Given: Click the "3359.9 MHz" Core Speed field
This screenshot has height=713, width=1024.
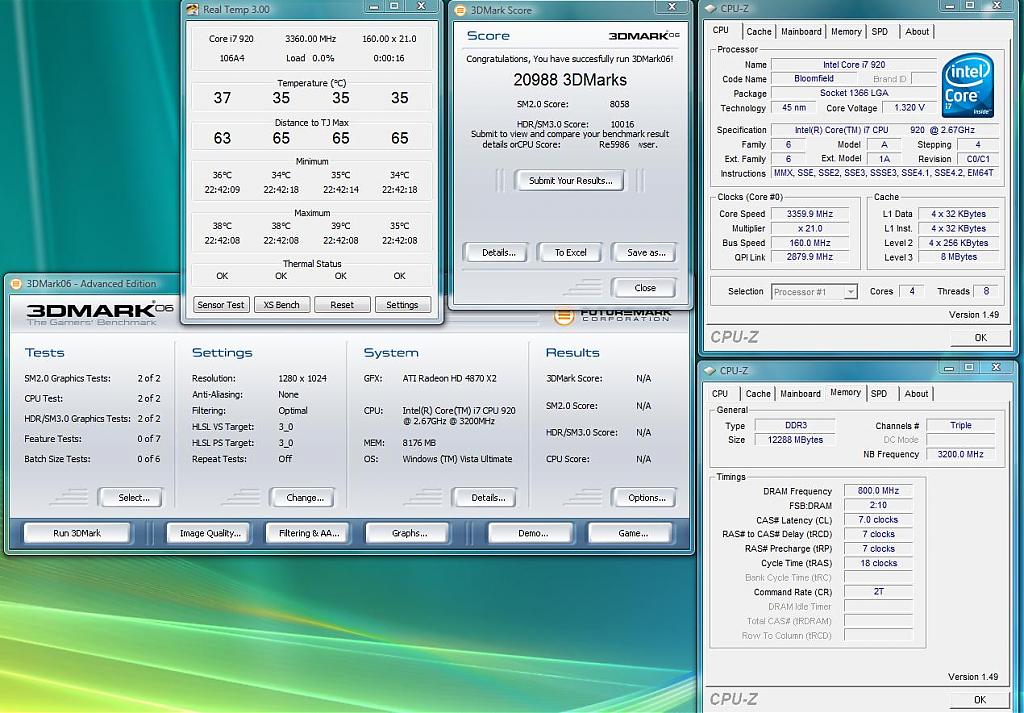Looking at the screenshot, I should click(809, 214).
